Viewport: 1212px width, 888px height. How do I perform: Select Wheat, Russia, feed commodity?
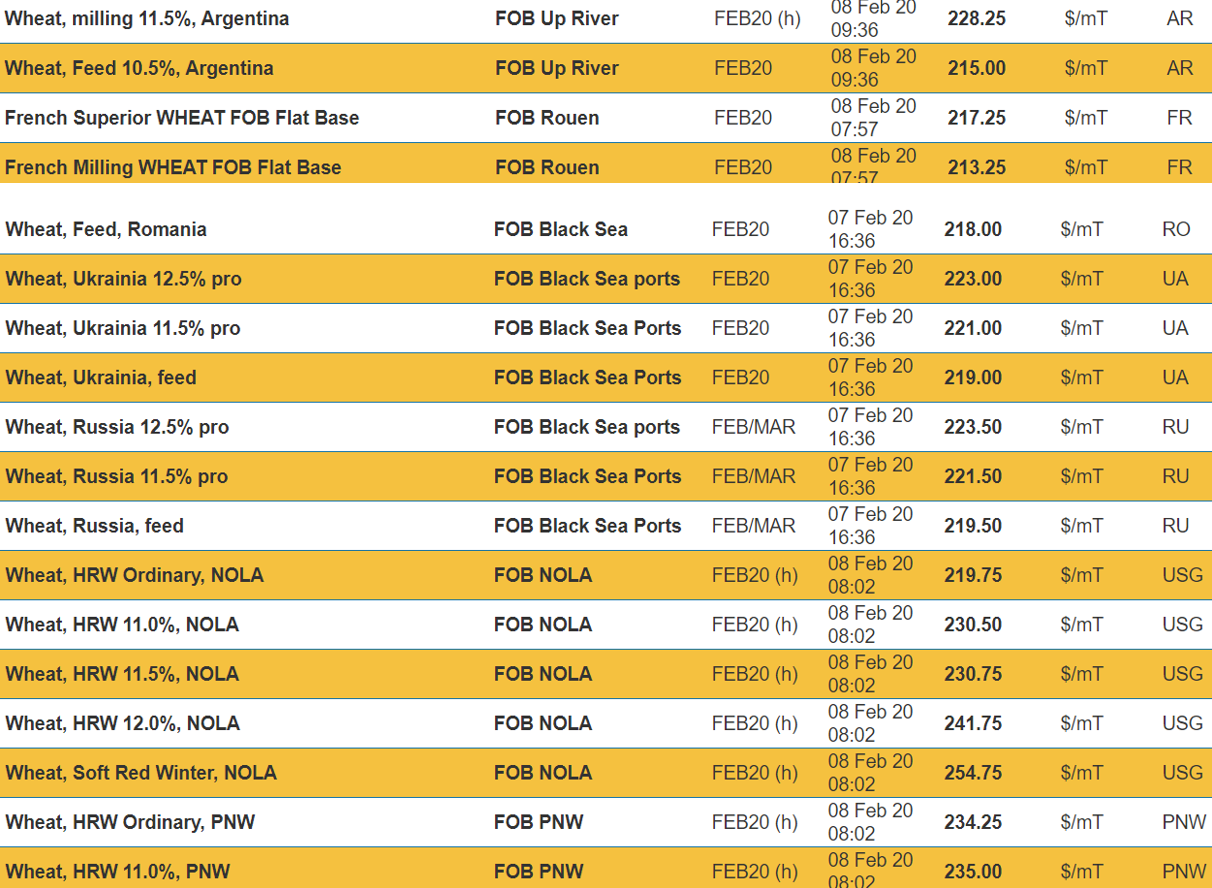tap(95, 526)
